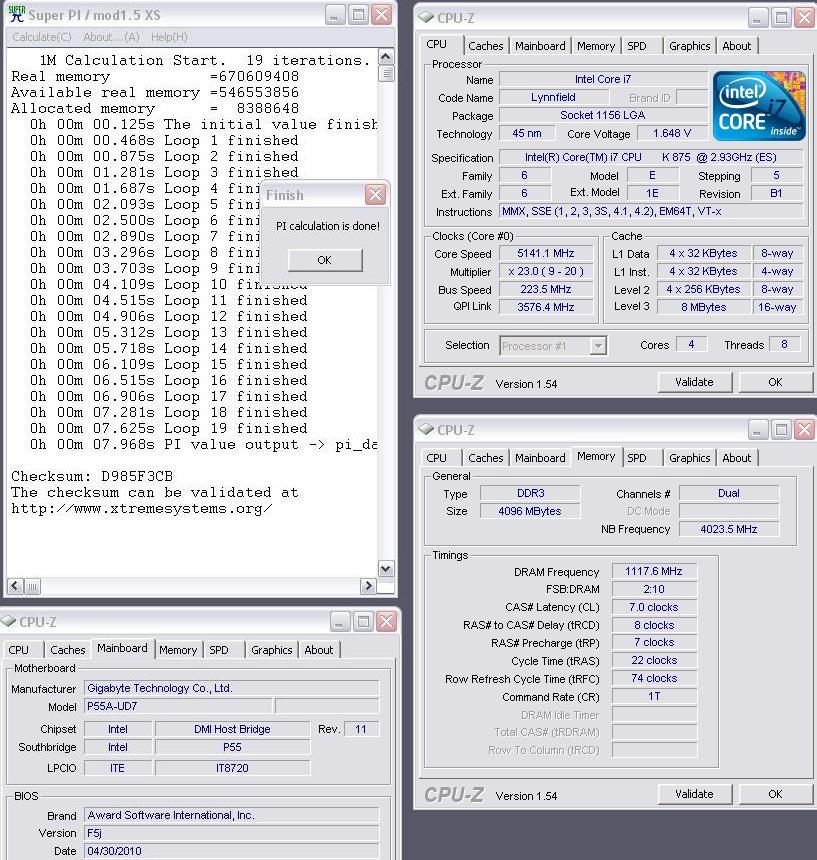Click the Command Rate value 1T
This screenshot has height=860, width=817.
[654, 697]
